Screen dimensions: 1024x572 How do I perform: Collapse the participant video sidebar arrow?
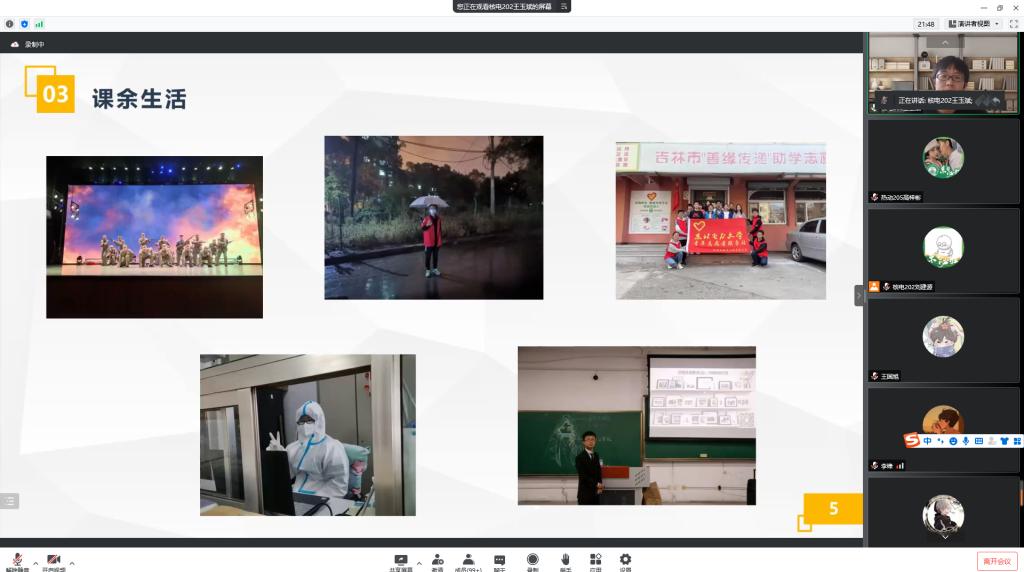(x=859, y=296)
